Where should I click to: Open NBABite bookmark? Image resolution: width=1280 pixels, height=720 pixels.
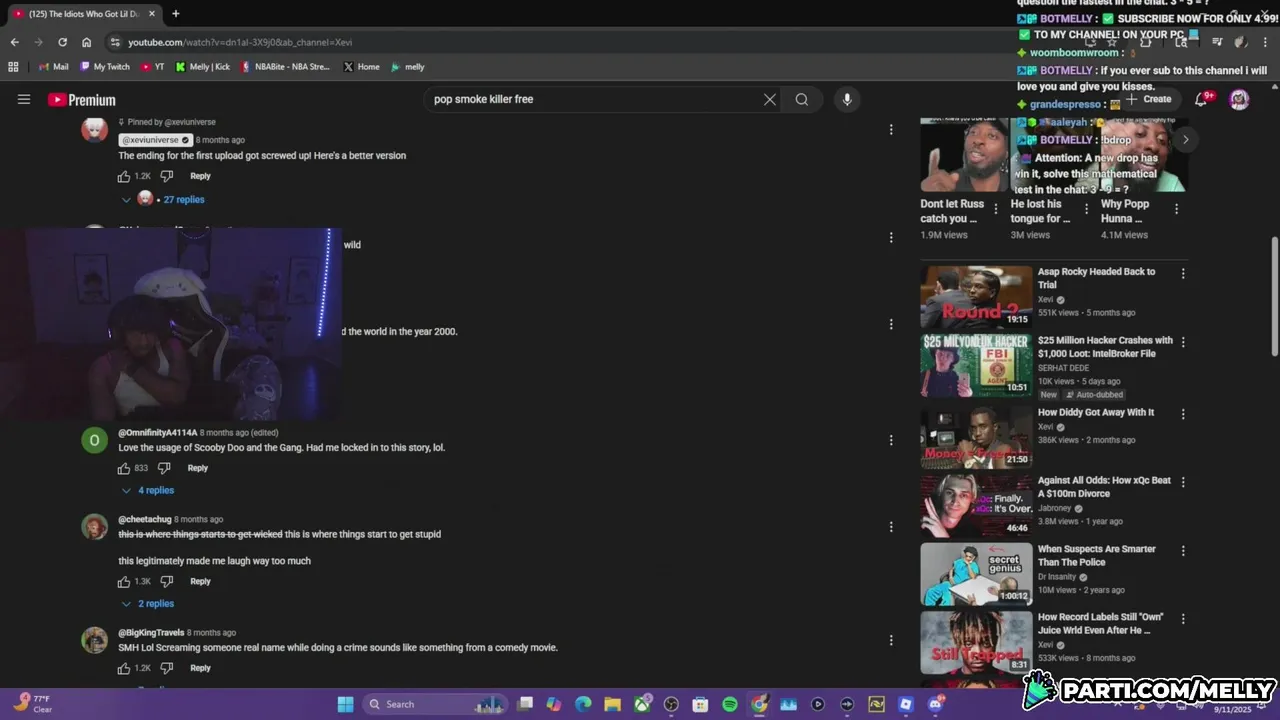click(x=285, y=67)
